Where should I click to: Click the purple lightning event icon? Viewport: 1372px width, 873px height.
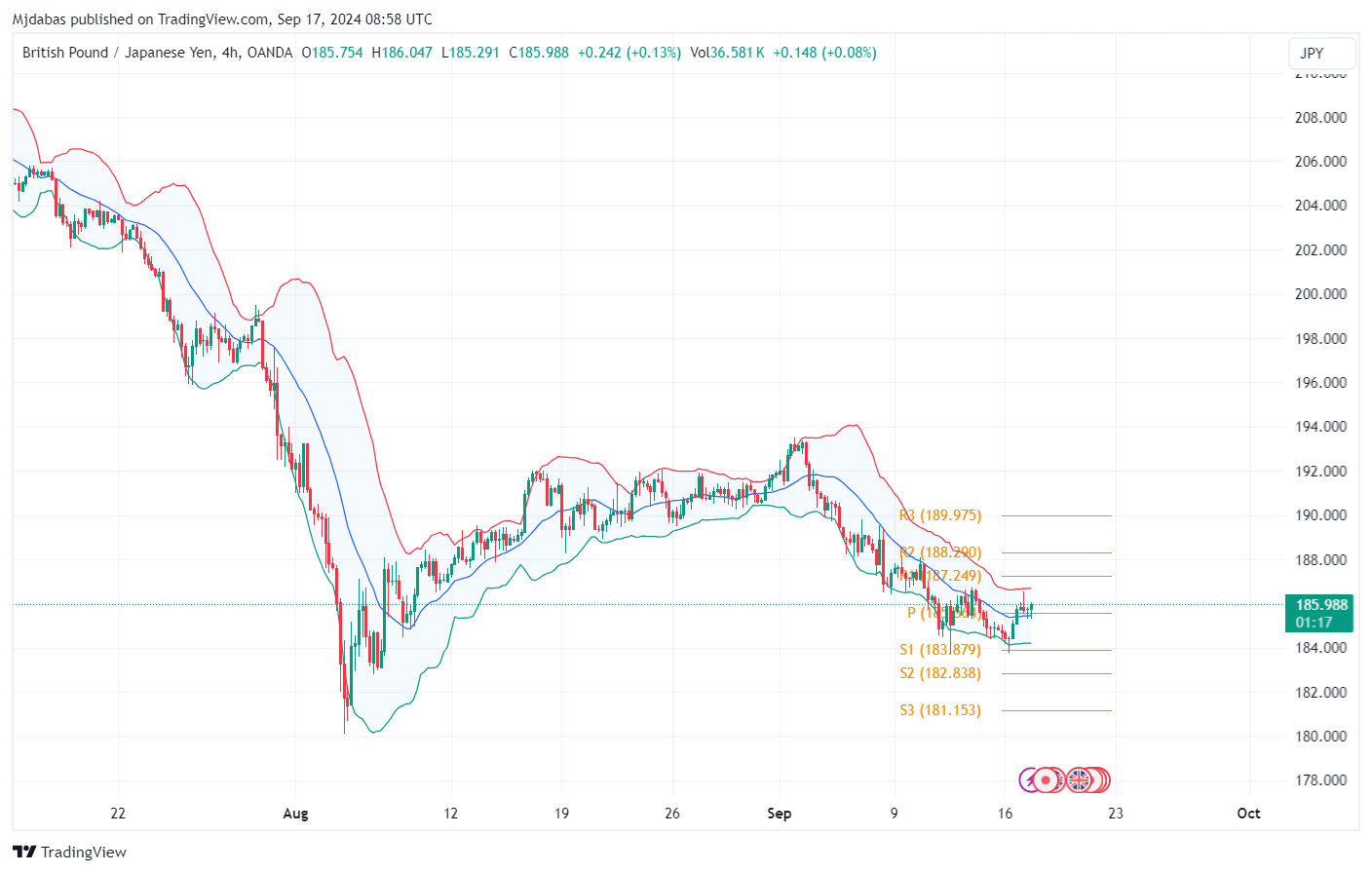pyautogui.click(x=1028, y=779)
